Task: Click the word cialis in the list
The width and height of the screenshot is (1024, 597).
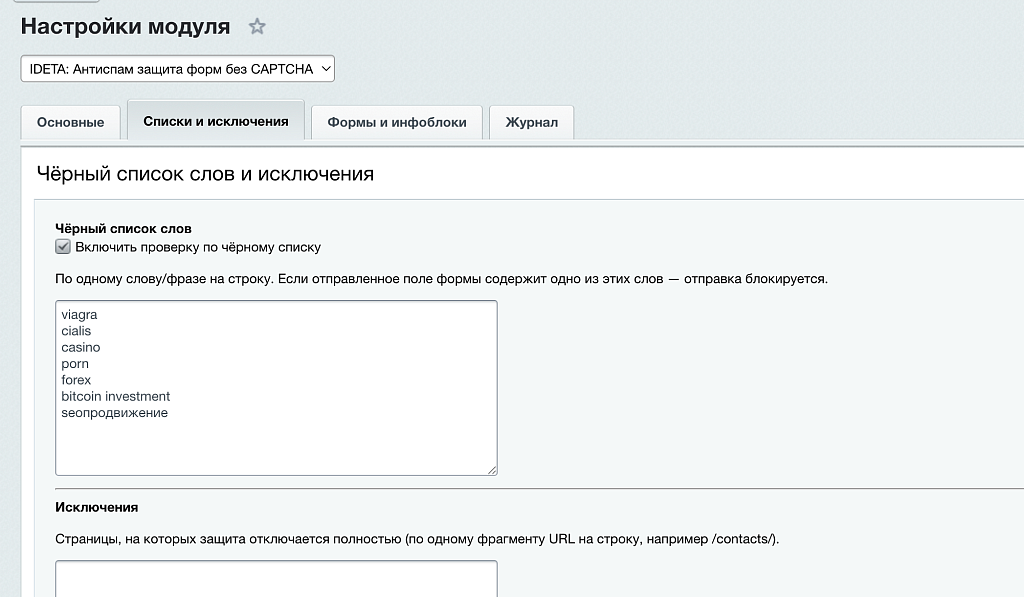Action: coord(76,331)
